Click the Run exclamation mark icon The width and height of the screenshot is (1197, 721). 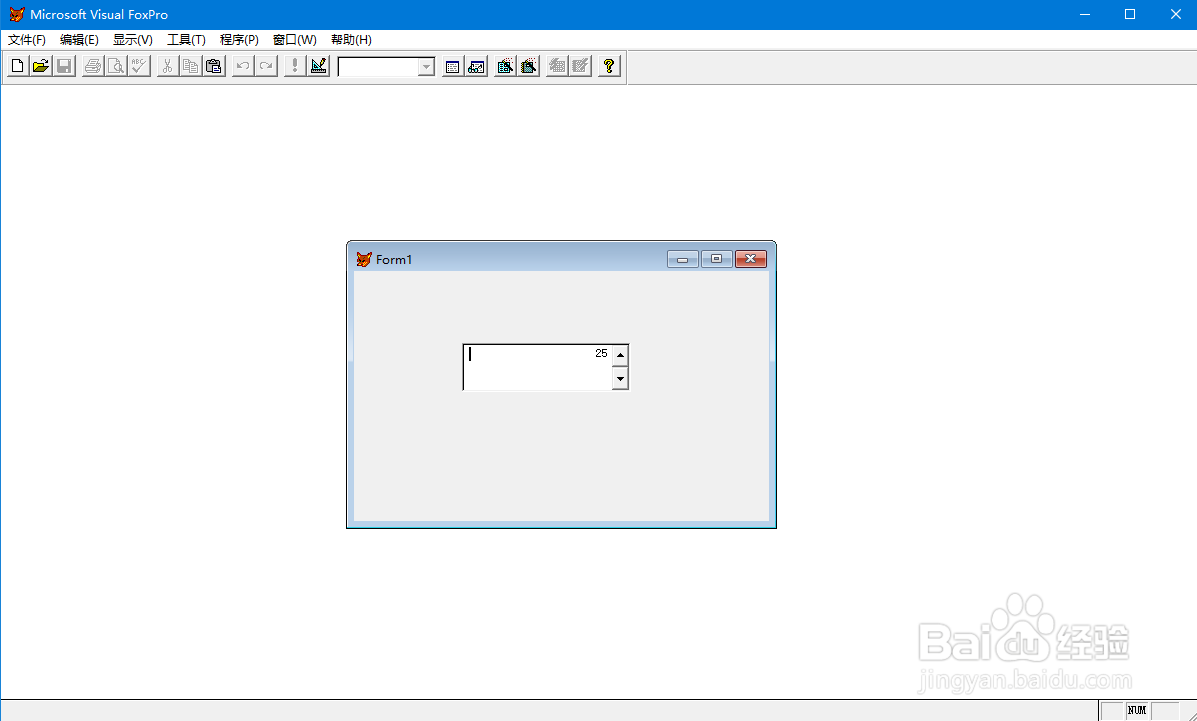click(x=295, y=66)
